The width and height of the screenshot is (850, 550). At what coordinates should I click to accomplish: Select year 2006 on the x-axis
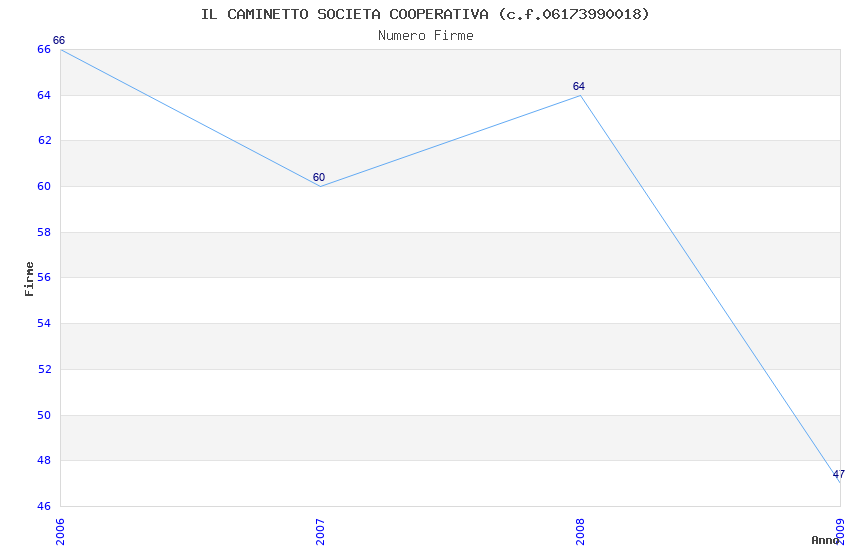(x=60, y=530)
